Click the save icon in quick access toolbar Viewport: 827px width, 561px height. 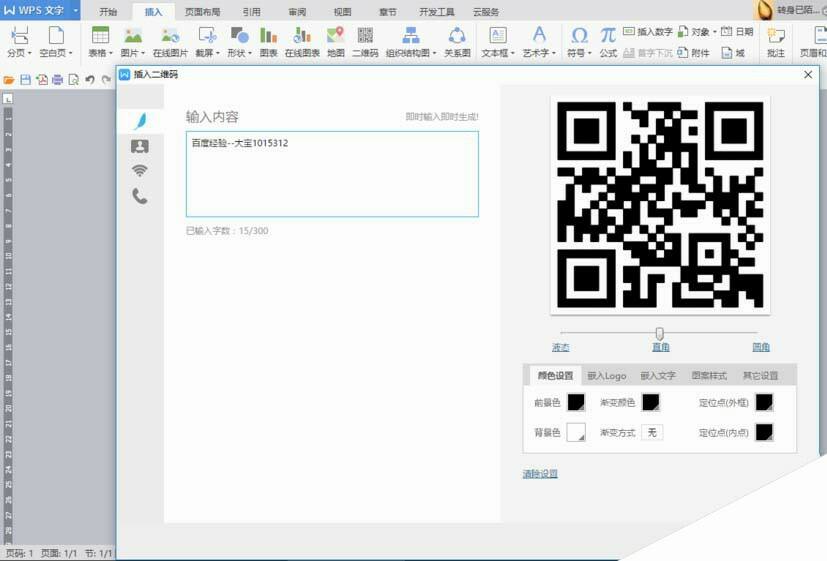click(x=25, y=80)
